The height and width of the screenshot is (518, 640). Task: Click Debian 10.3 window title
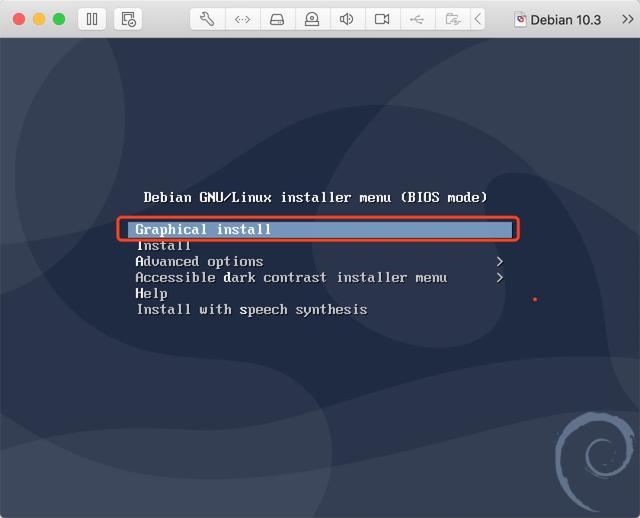[x=558, y=20]
